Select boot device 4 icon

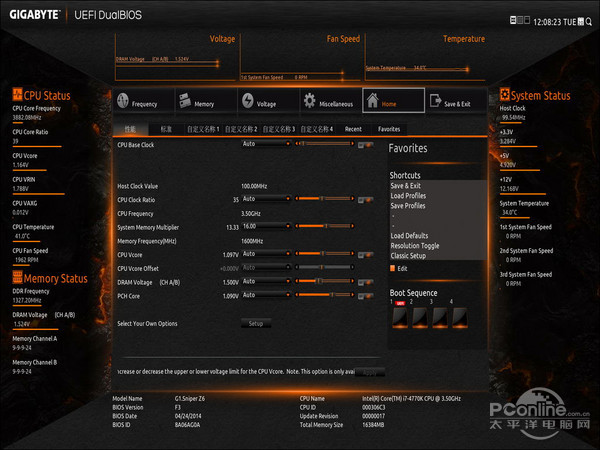click(460, 318)
